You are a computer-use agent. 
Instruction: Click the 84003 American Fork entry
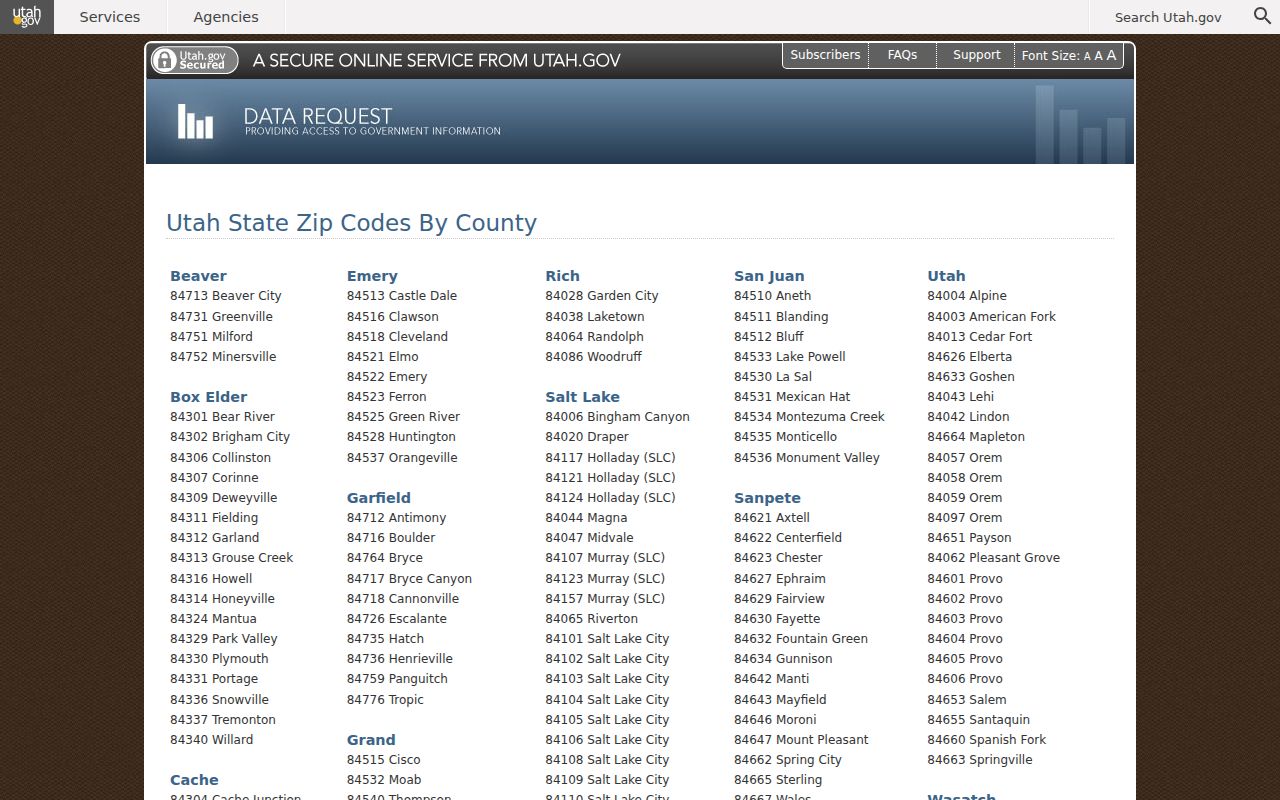pyautogui.click(x=991, y=317)
